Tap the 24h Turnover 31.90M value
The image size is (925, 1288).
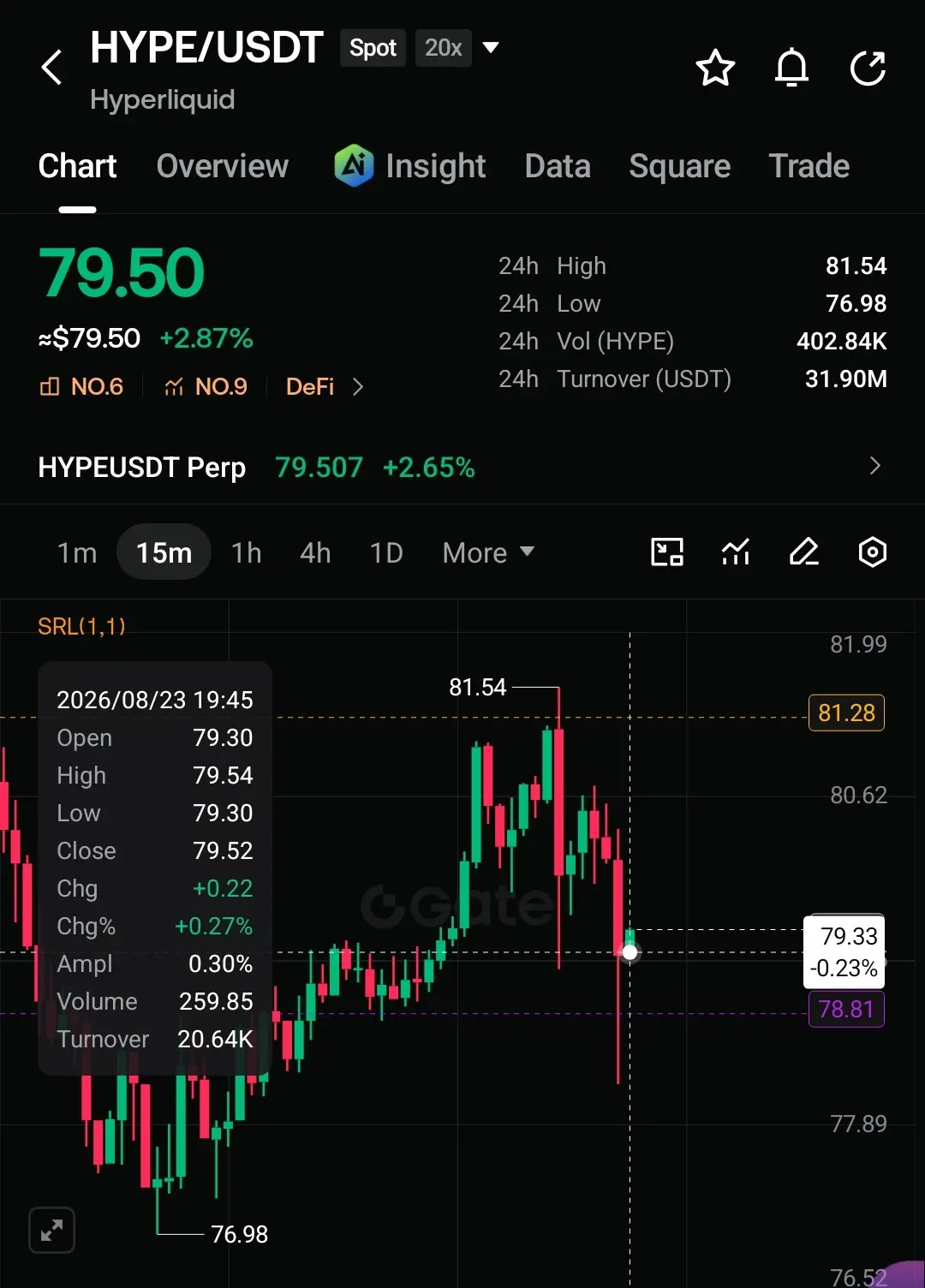click(846, 379)
